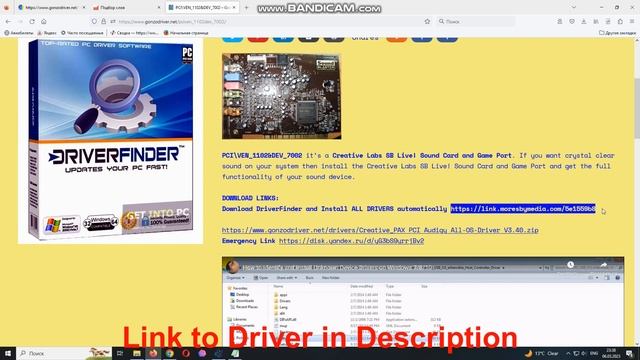Open 'Другие закладки' bookmarks folder

618,33
